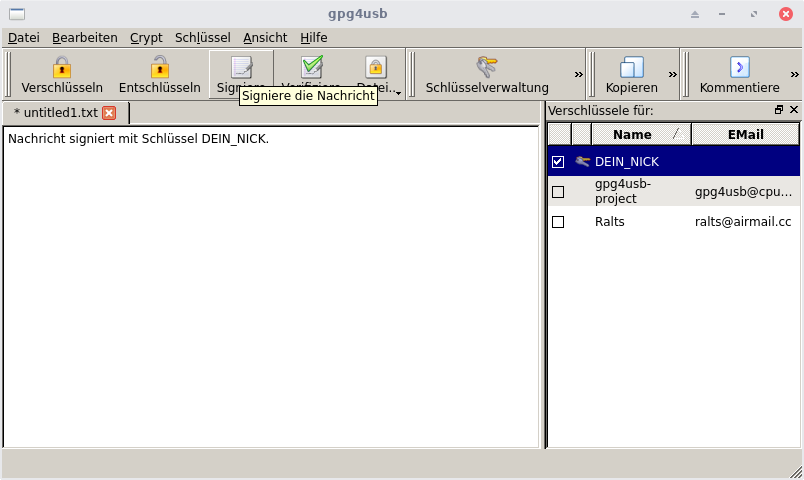Click the Kommentiere quote icon
This screenshot has height=480, width=804.
point(739,67)
